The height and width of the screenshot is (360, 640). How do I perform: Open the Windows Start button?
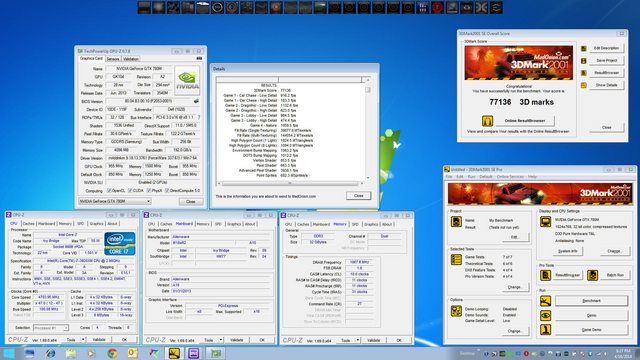9,353
